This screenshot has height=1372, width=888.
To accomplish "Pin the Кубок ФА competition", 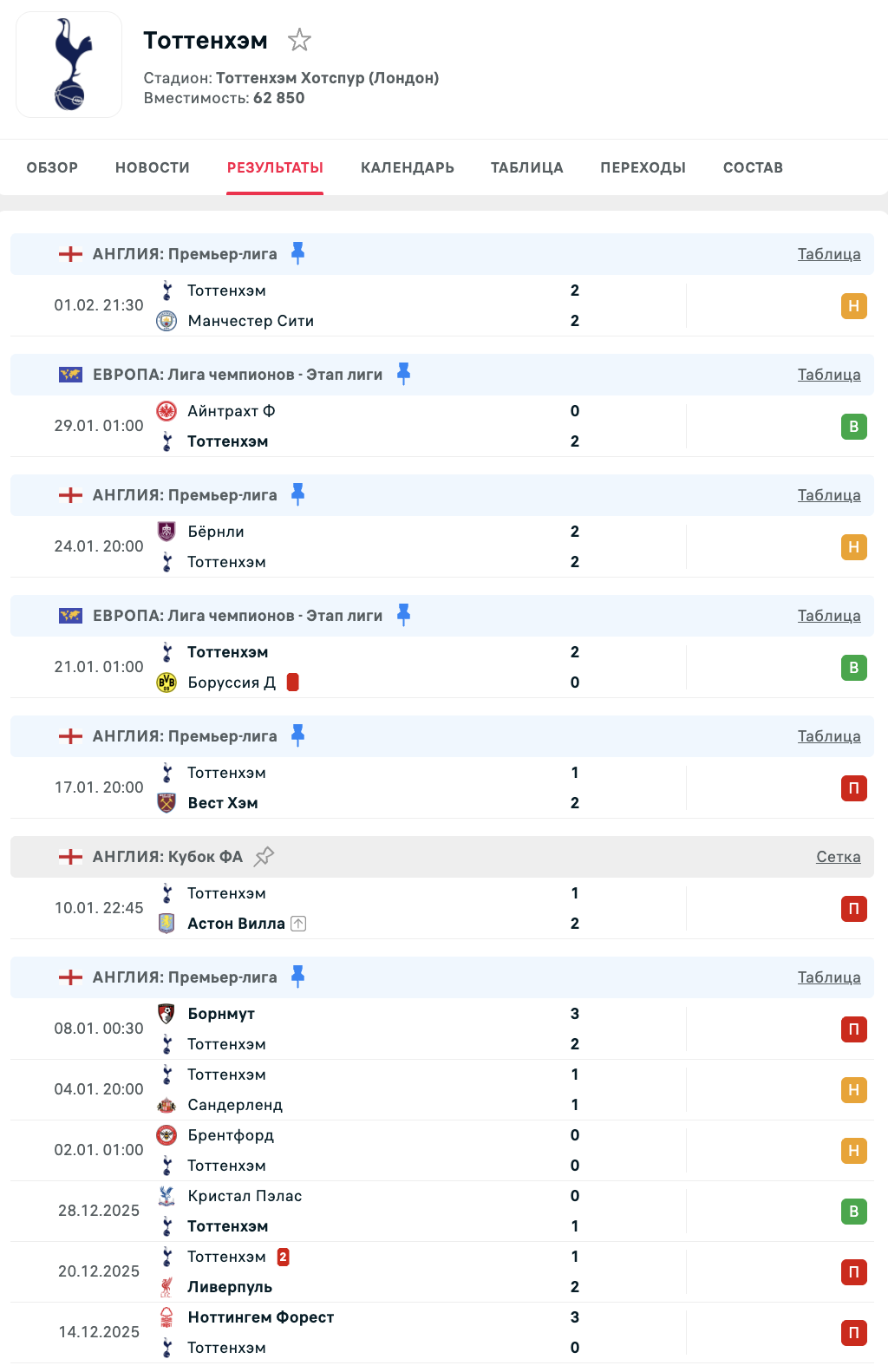I will click(264, 856).
